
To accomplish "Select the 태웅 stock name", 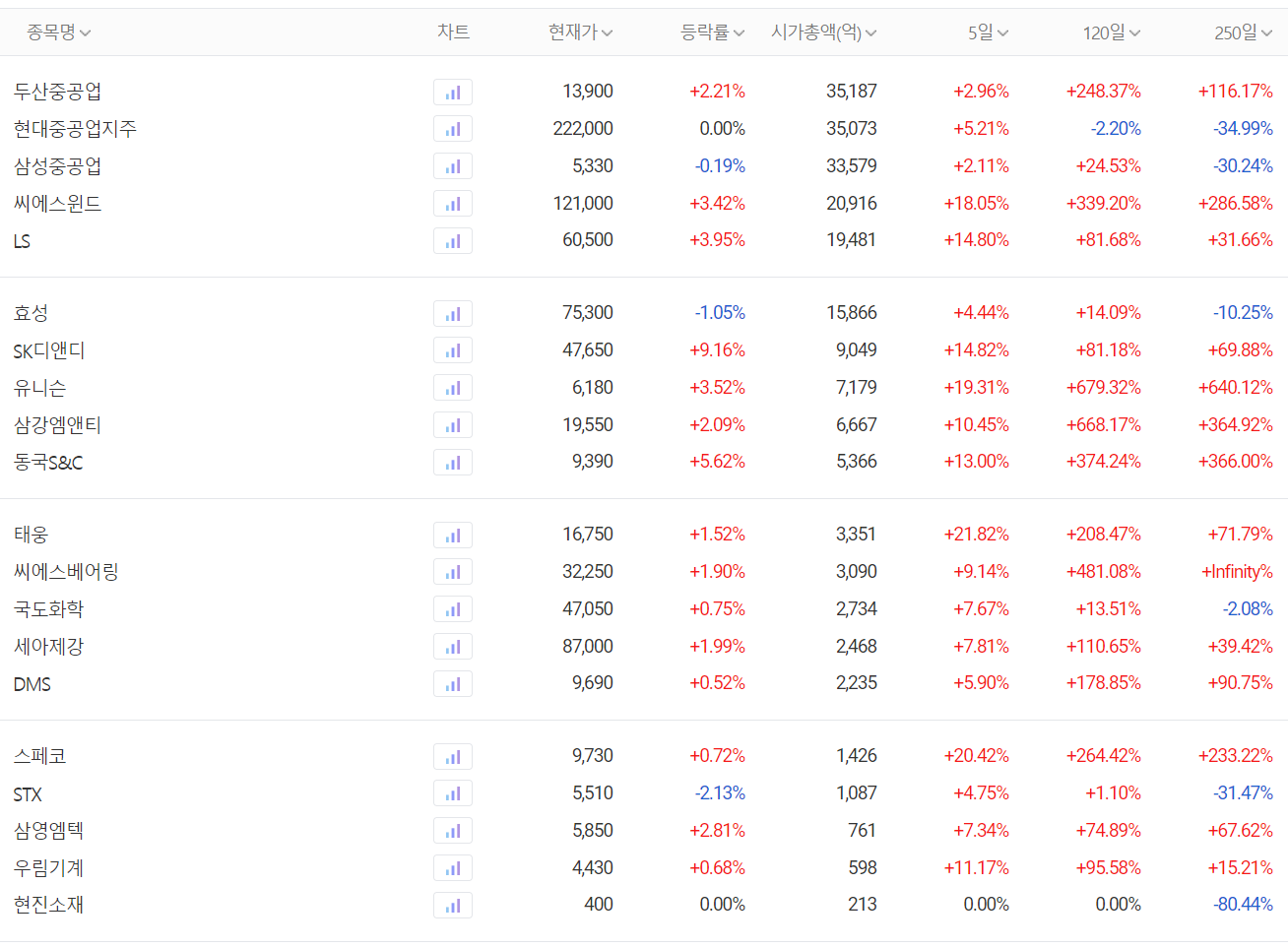I will tap(31, 535).
